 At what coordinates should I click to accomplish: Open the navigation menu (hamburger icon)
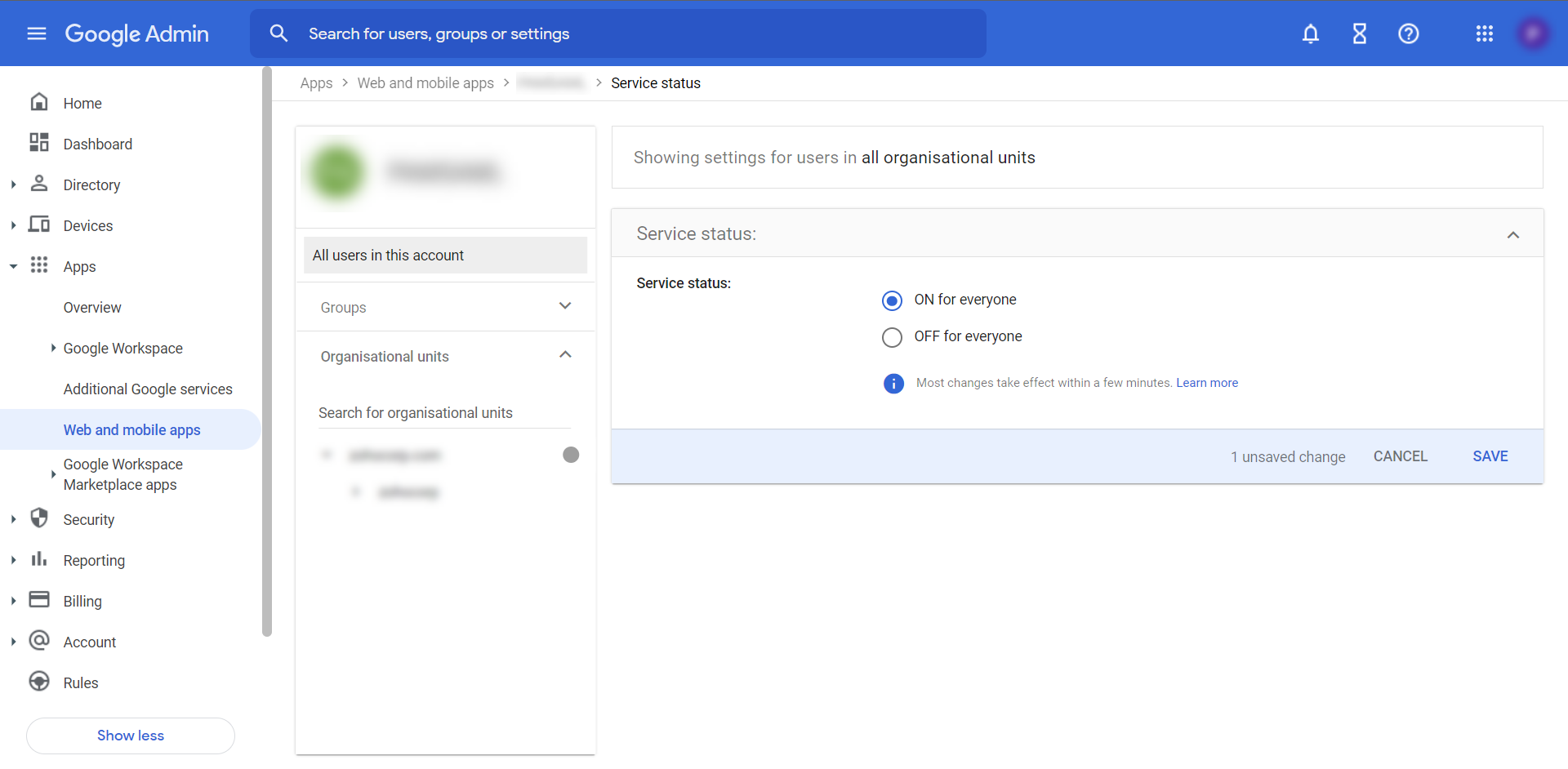coord(36,33)
